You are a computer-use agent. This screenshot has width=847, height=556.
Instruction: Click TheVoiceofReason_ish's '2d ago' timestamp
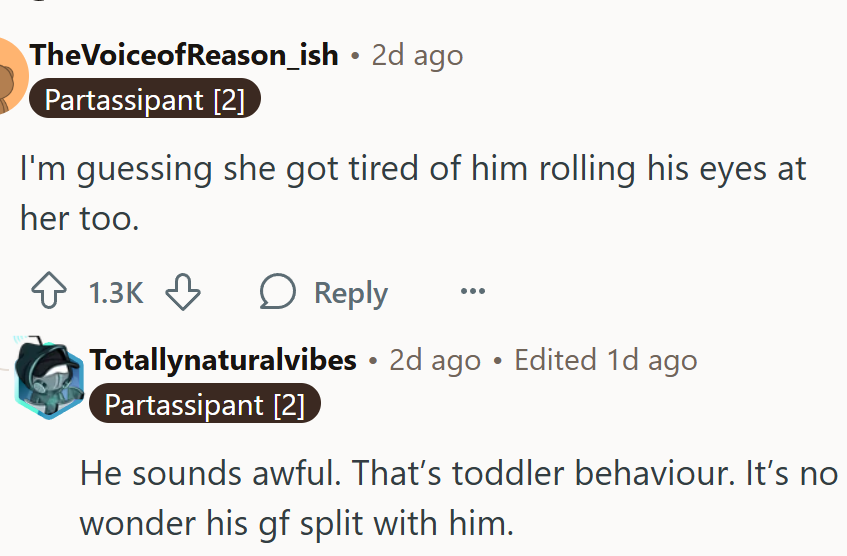[417, 54]
